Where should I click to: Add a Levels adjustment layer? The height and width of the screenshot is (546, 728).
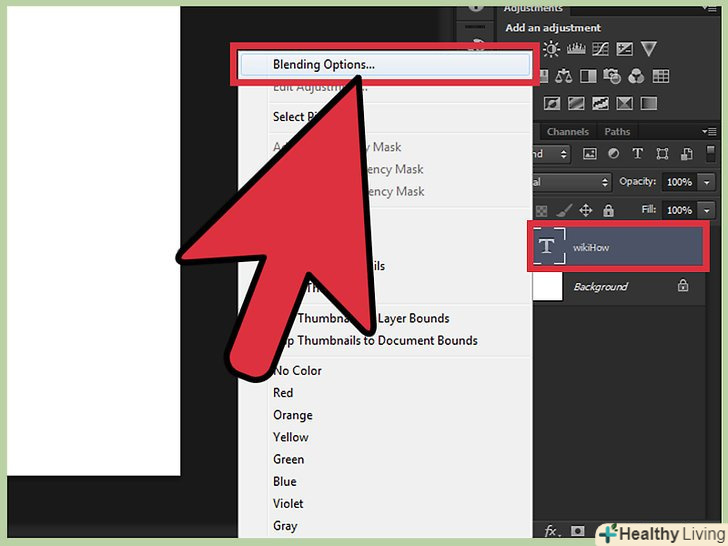[575, 49]
